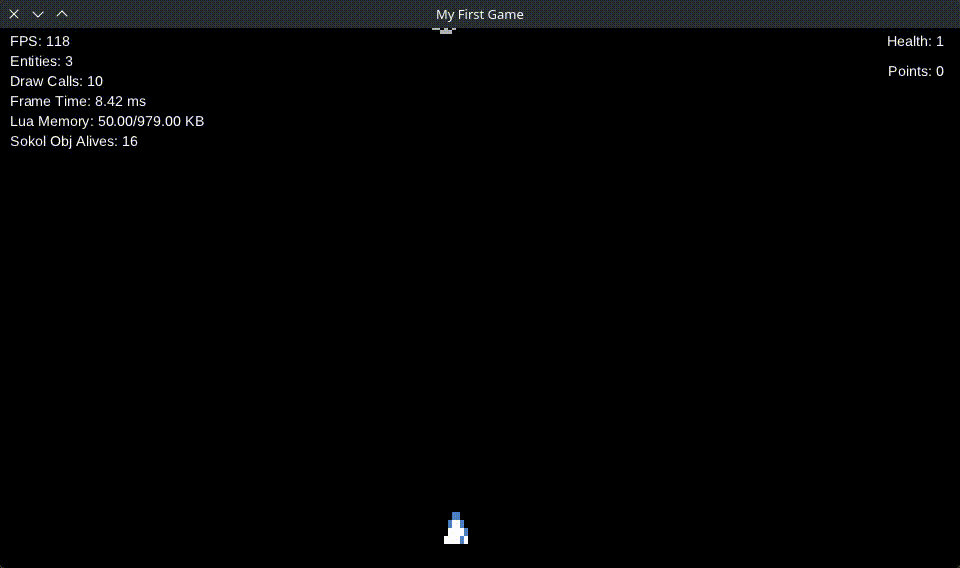Image resolution: width=960 pixels, height=568 pixels.
Task: Click the Frame Time: 8.42 ms readout
Action: point(78,101)
